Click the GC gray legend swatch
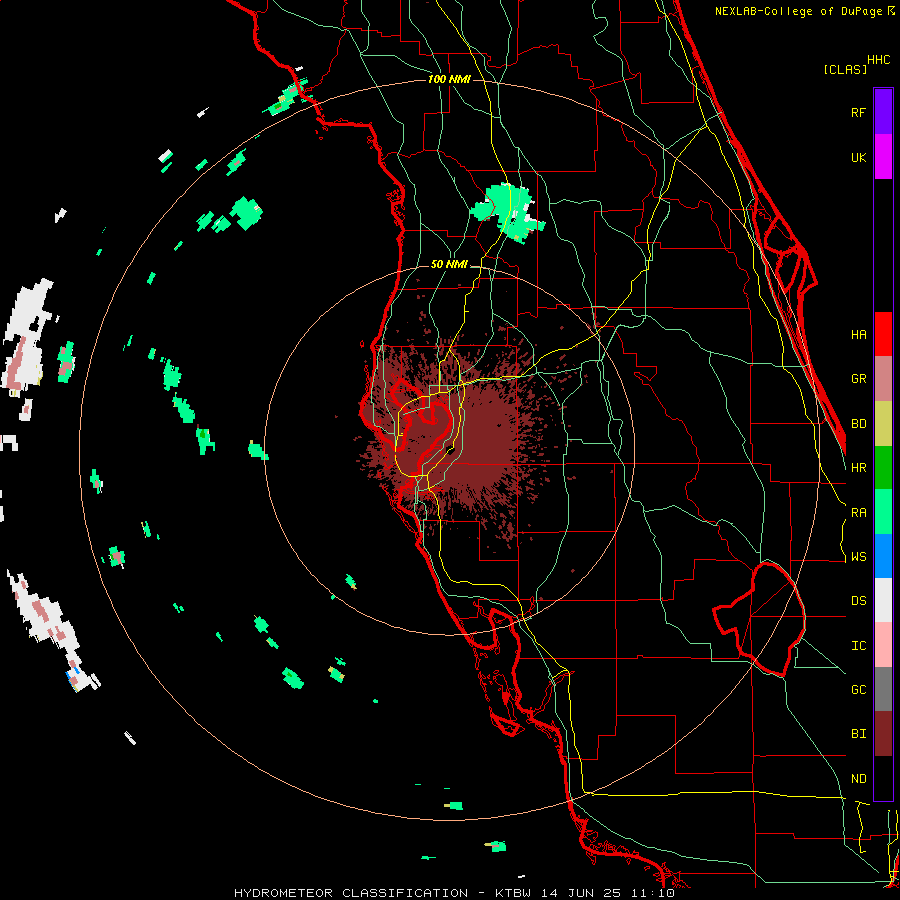The height and width of the screenshot is (900, 900). pos(883,689)
